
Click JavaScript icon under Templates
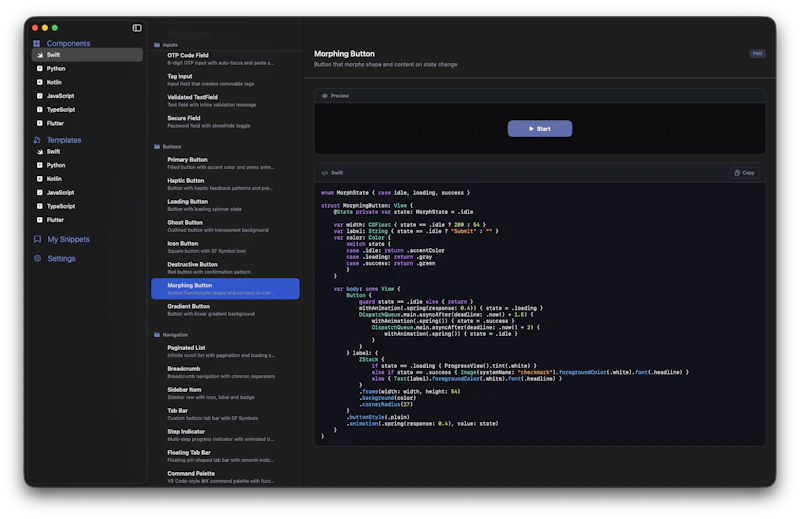tap(40, 192)
